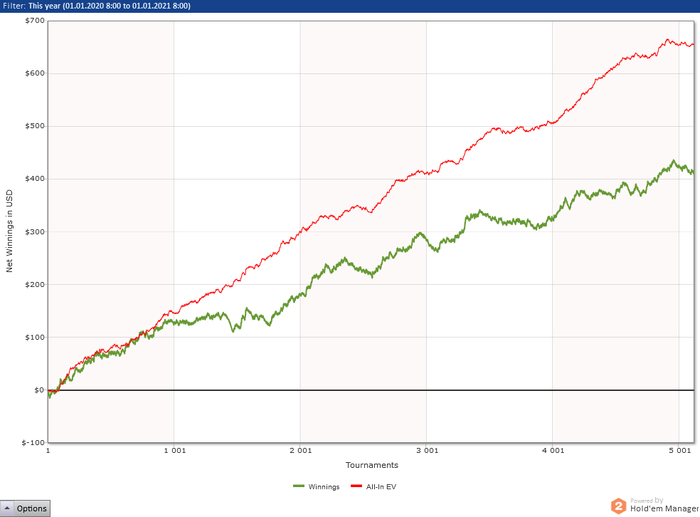Select the Winnings legend label
Viewport: 700px width, 517px height.
click(324, 487)
